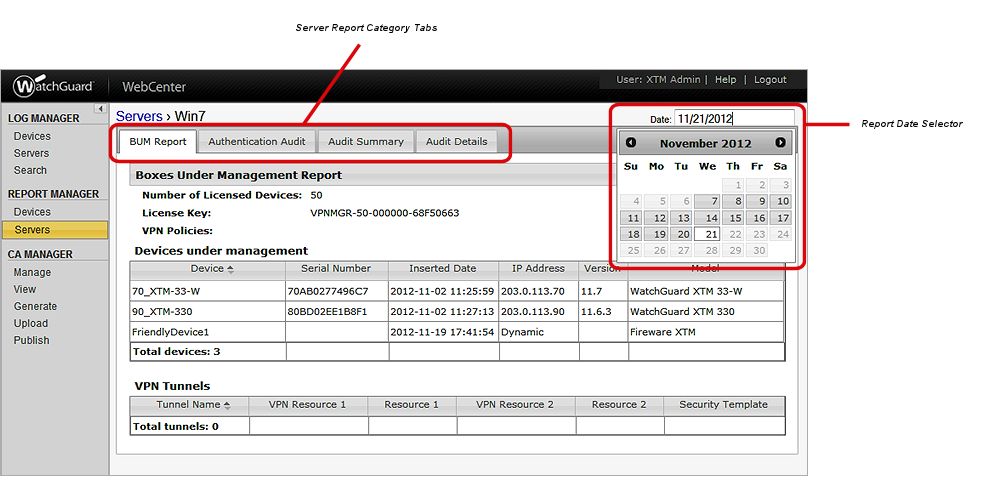Click the November 2012 calendar title

click(x=705, y=143)
